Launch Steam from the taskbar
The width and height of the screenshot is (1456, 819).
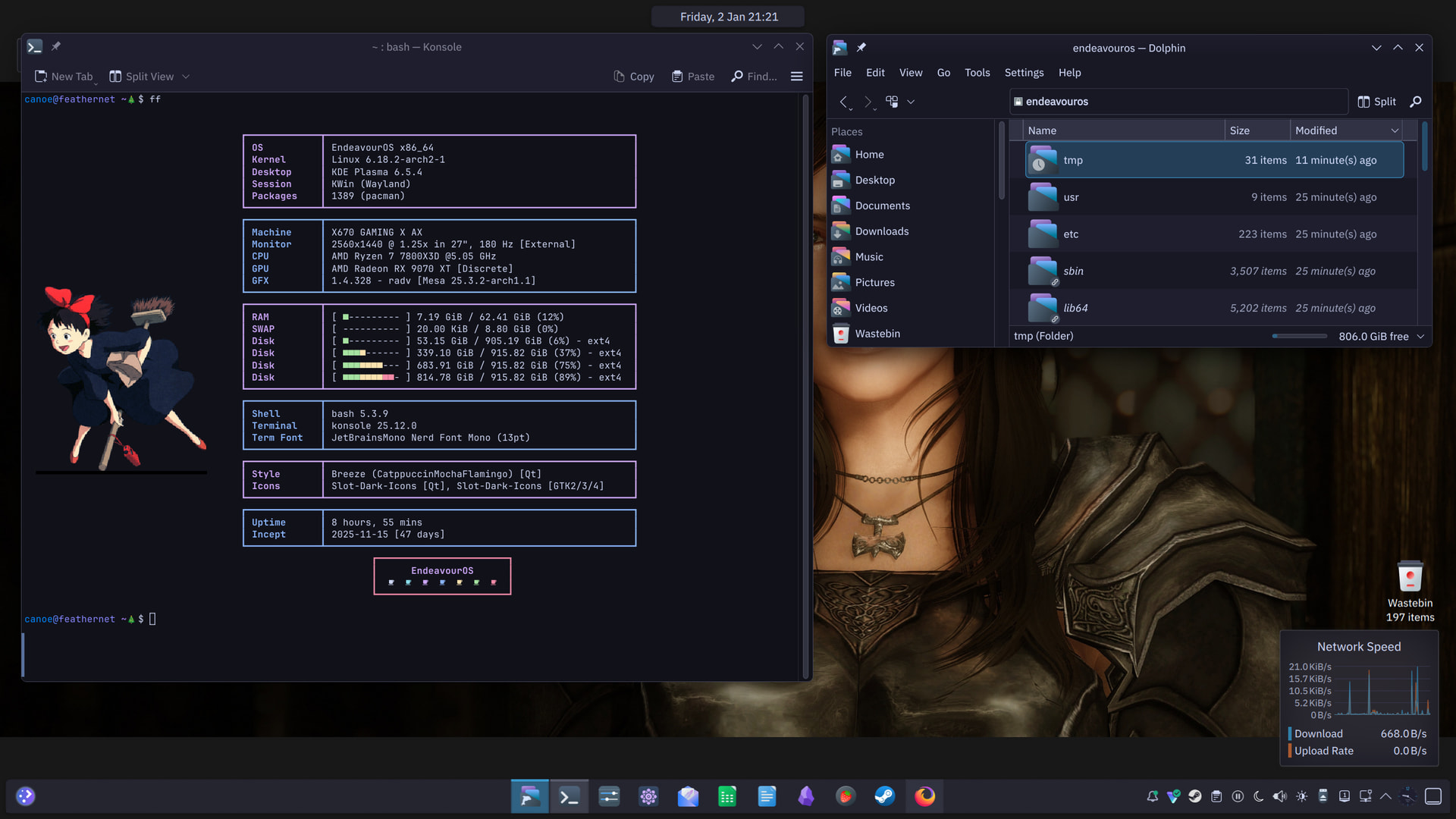pyautogui.click(x=885, y=796)
